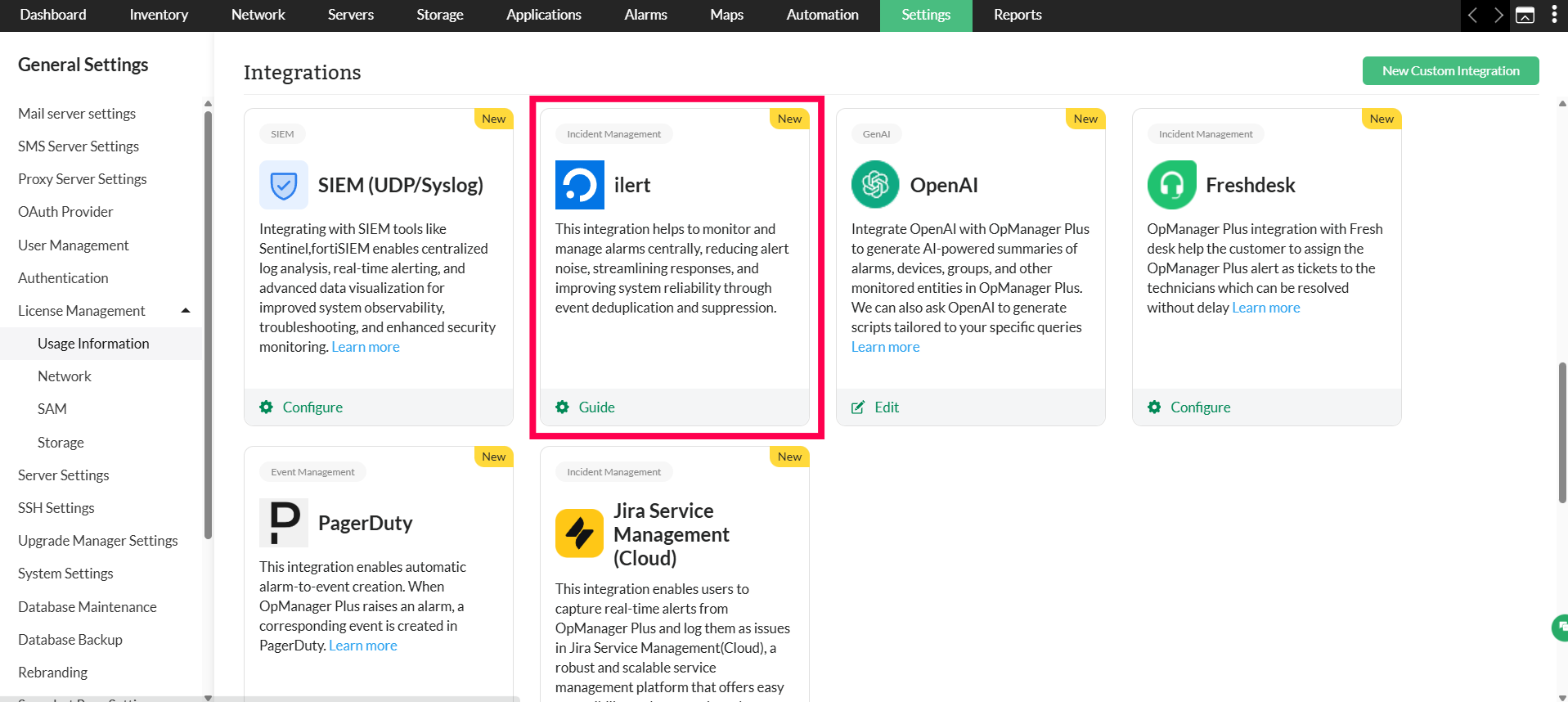The image size is (1568, 702).
Task: Click the PagerDuty card title
Action: [x=365, y=523]
